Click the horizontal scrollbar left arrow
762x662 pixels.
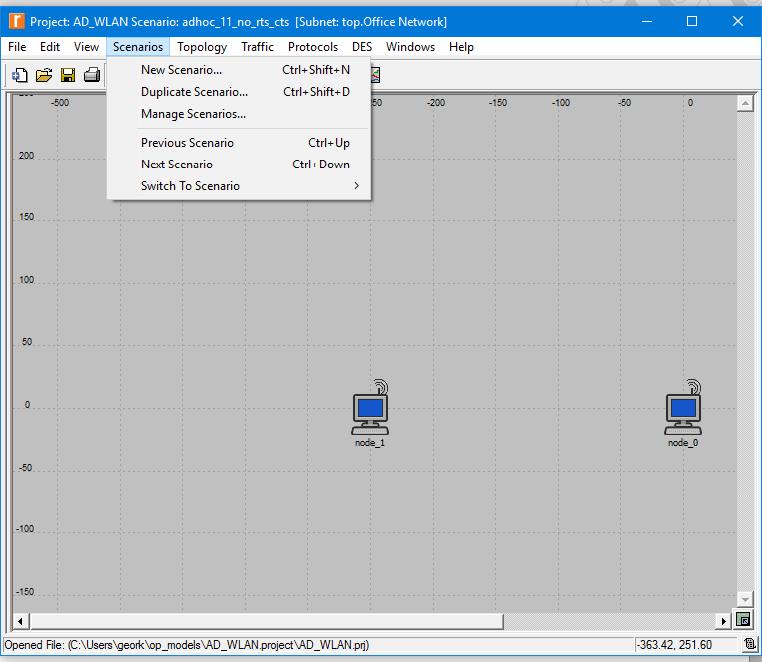[20, 621]
